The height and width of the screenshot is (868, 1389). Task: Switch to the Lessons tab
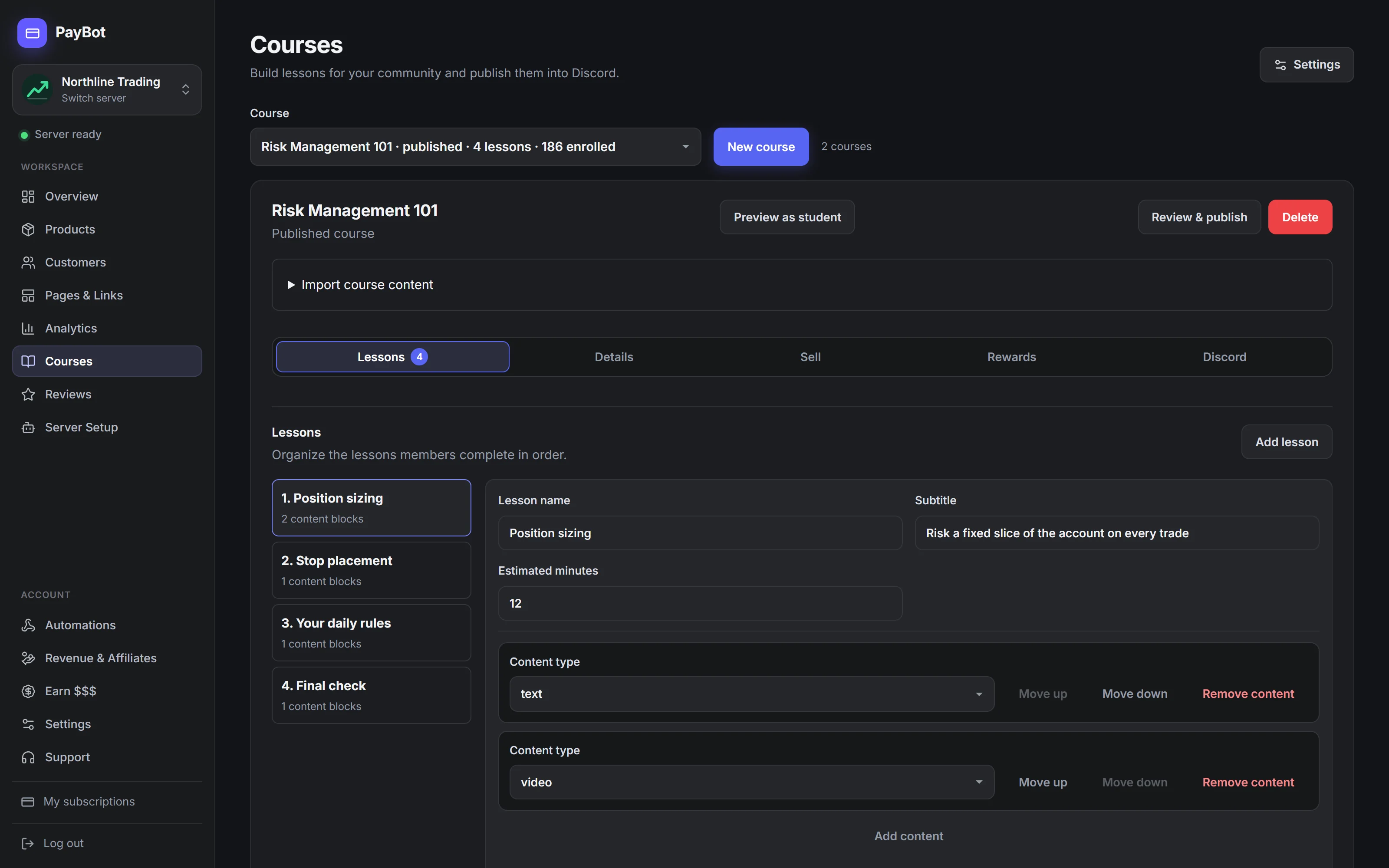[x=392, y=357]
